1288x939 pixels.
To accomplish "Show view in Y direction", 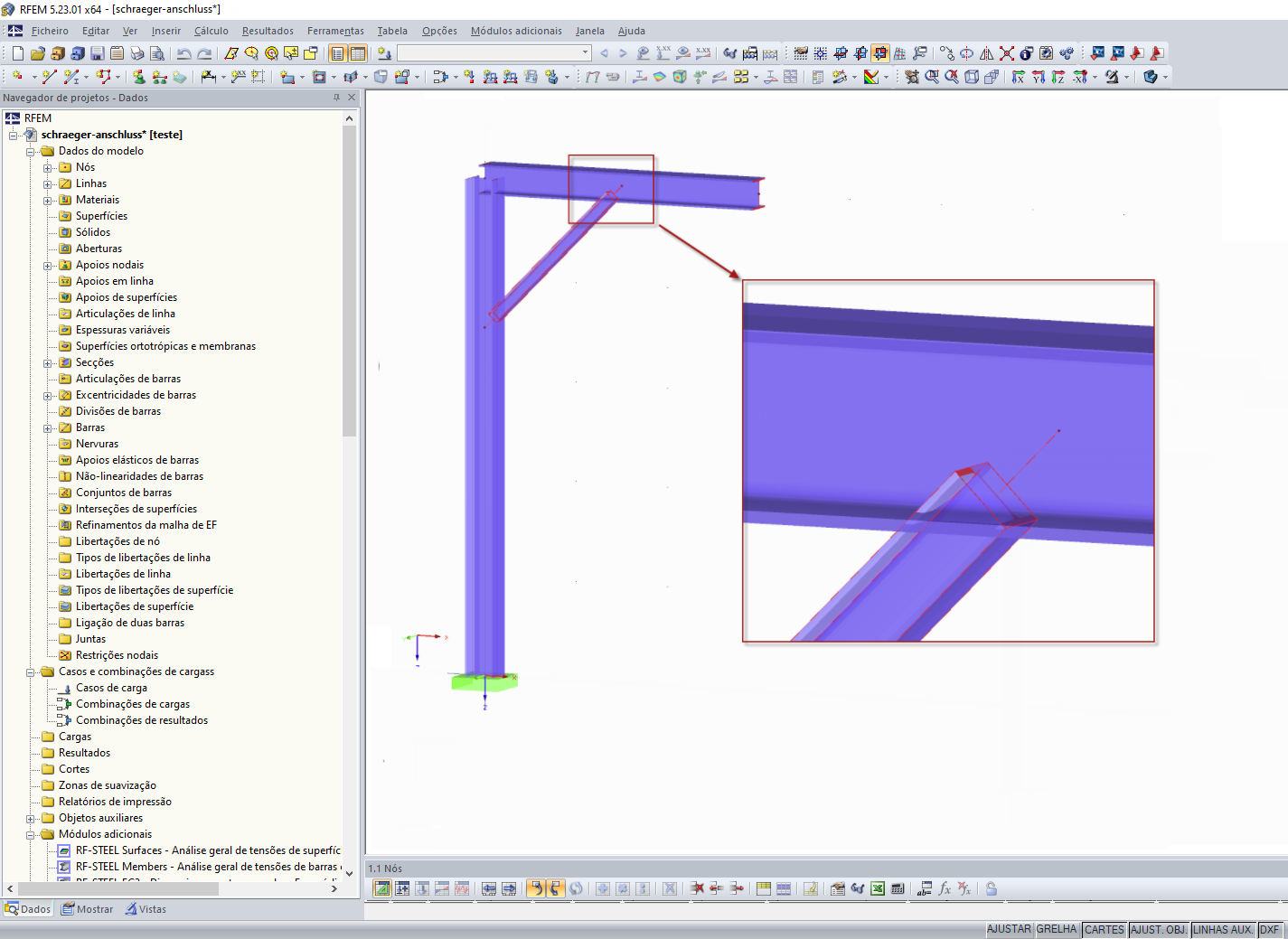I will pos(1039,77).
